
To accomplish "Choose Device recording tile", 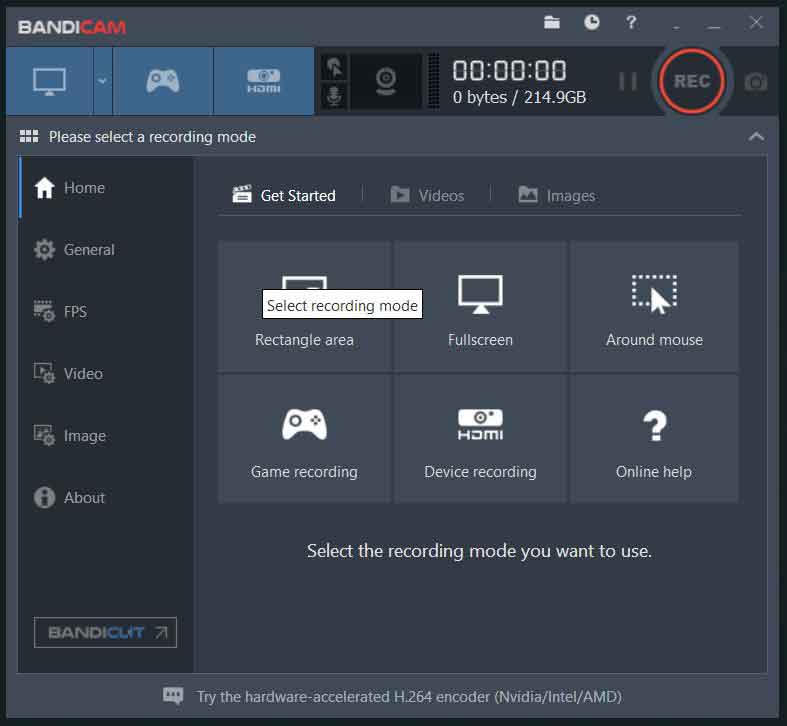I will click(480, 439).
